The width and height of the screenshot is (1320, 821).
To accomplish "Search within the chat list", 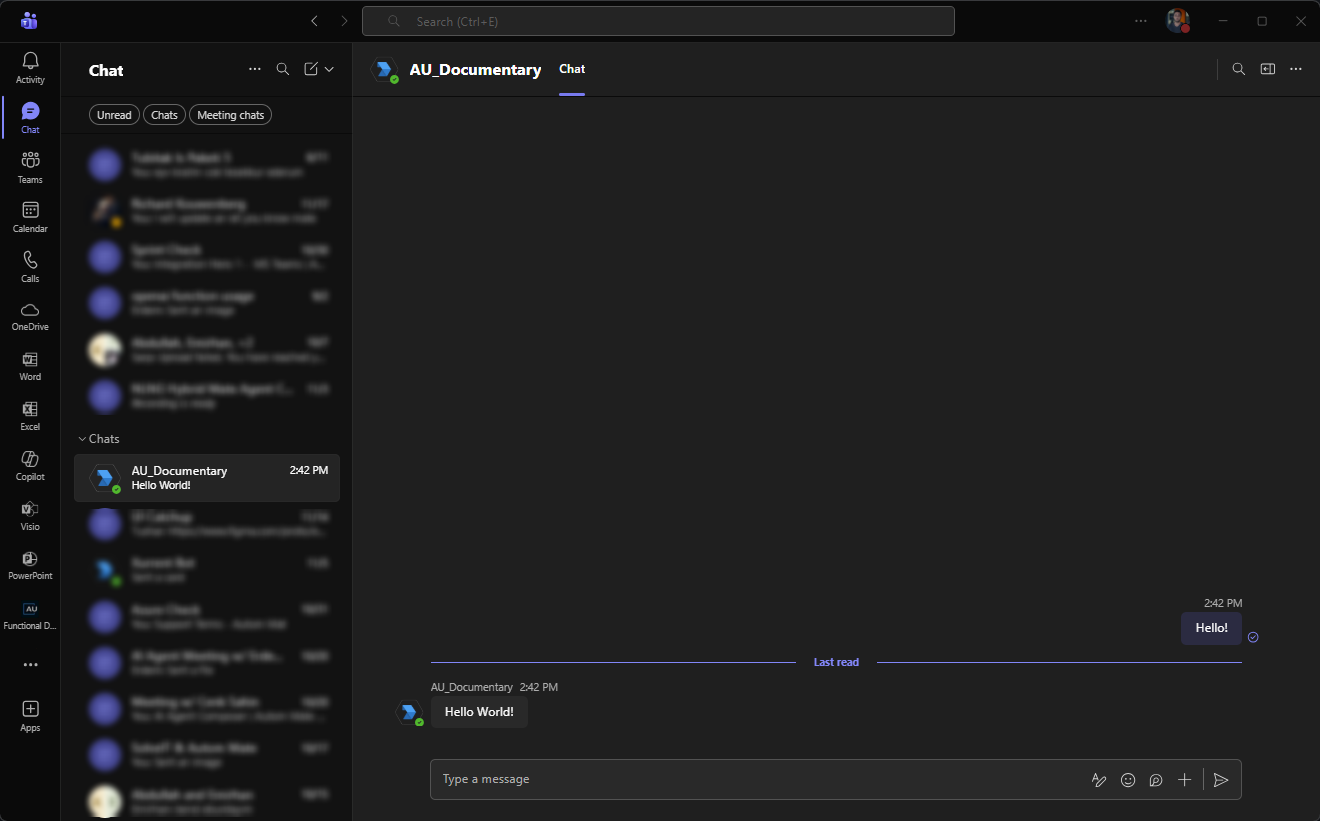I will tap(283, 69).
